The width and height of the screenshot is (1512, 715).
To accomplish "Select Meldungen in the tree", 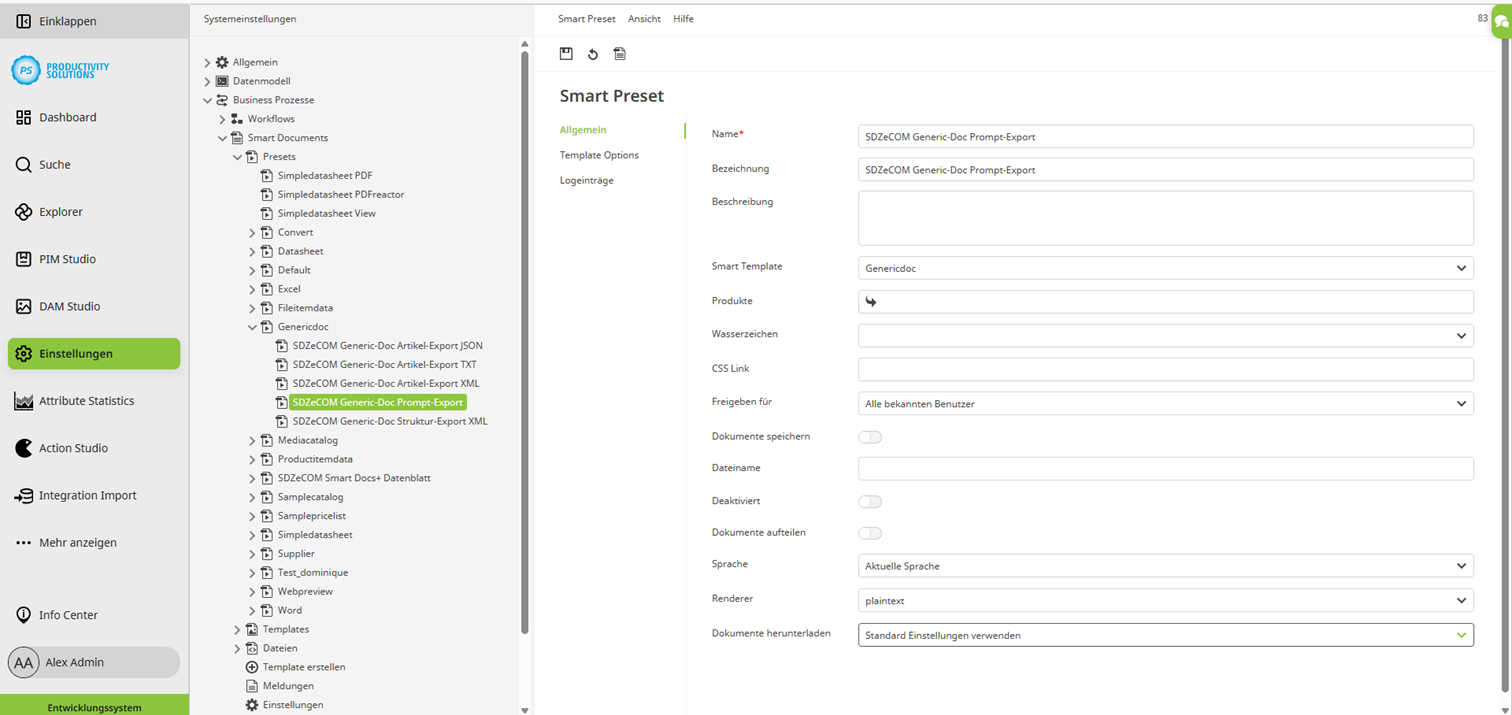I will pyautogui.click(x=288, y=686).
